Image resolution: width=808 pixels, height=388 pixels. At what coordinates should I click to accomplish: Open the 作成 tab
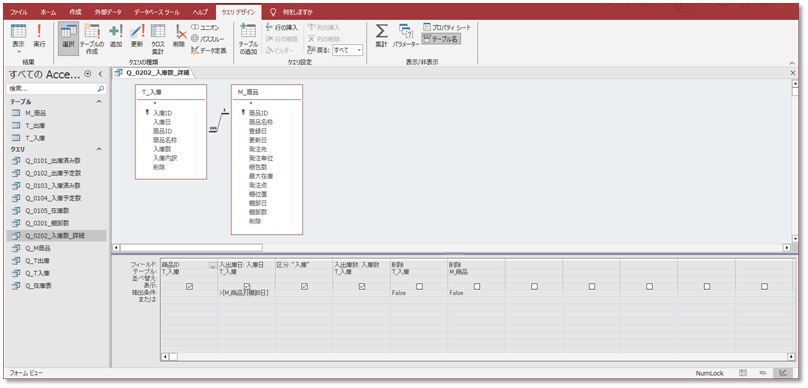pyautogui.click(x=75, y=11)
